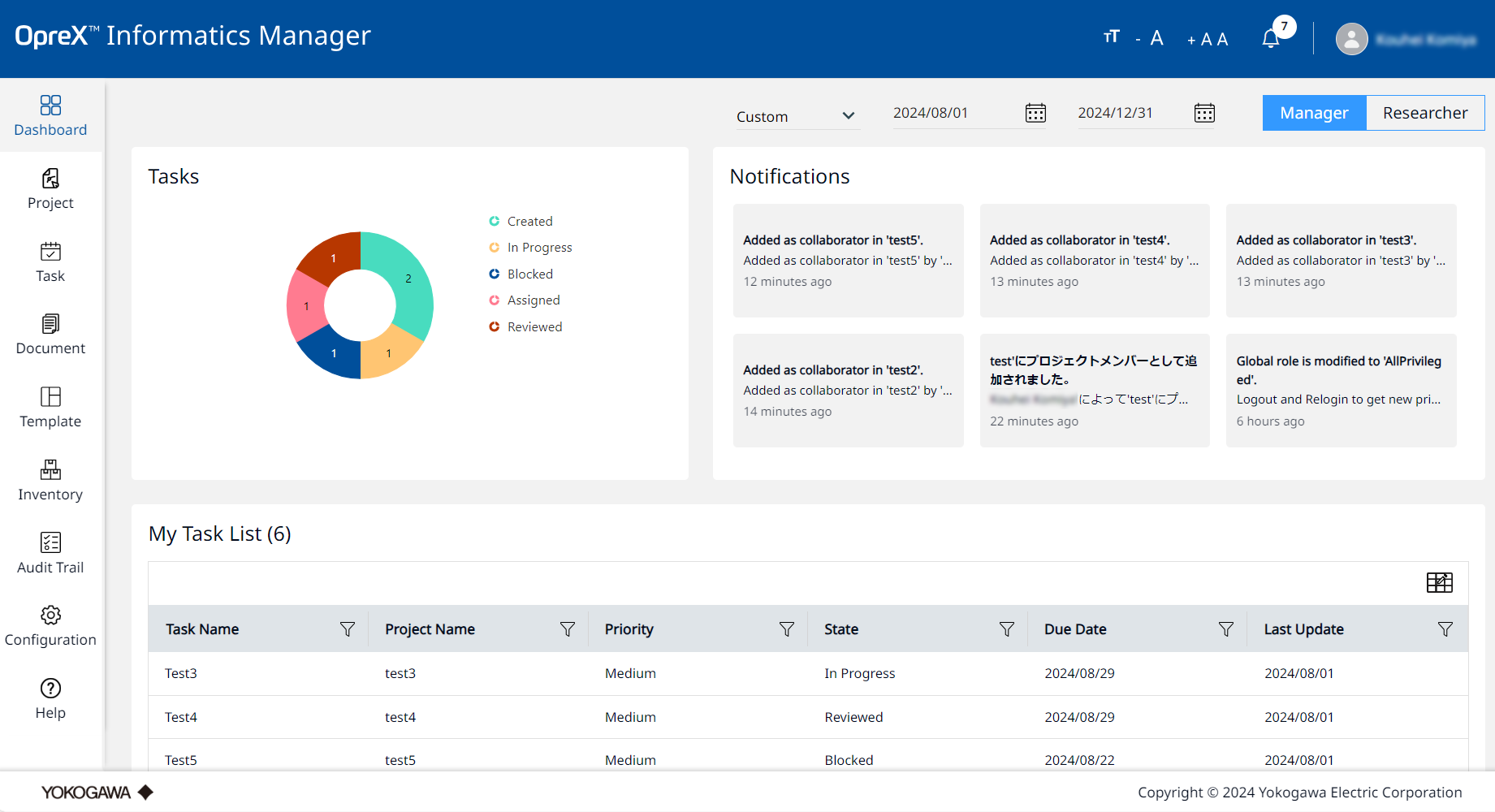Increase font size with +A A

(x=1207, y=39)
